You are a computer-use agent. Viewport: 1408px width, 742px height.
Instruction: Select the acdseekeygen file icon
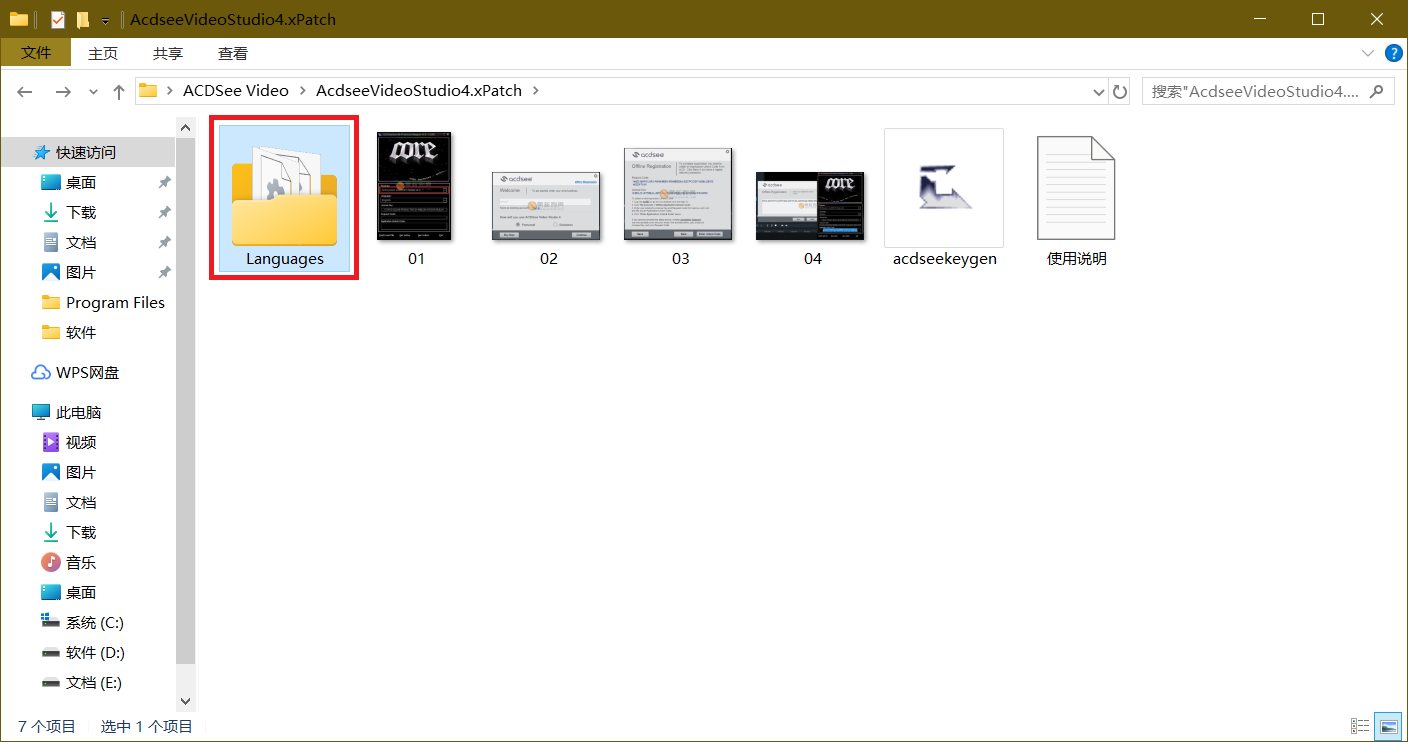pyautogui.click(x=943, y=188)
